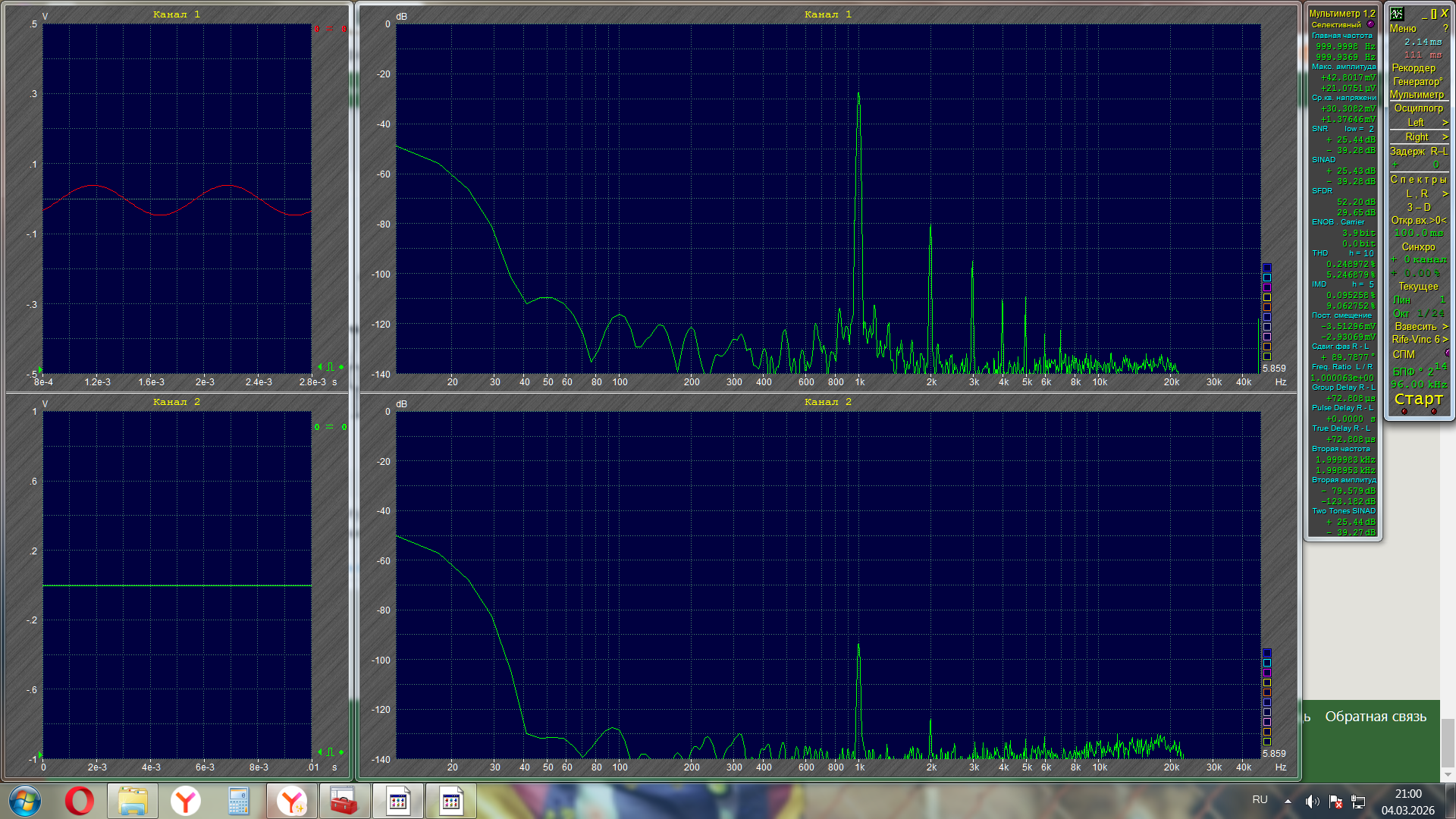Toggle the СПМ purple indicator
1456x819 pixels.
1447,353
